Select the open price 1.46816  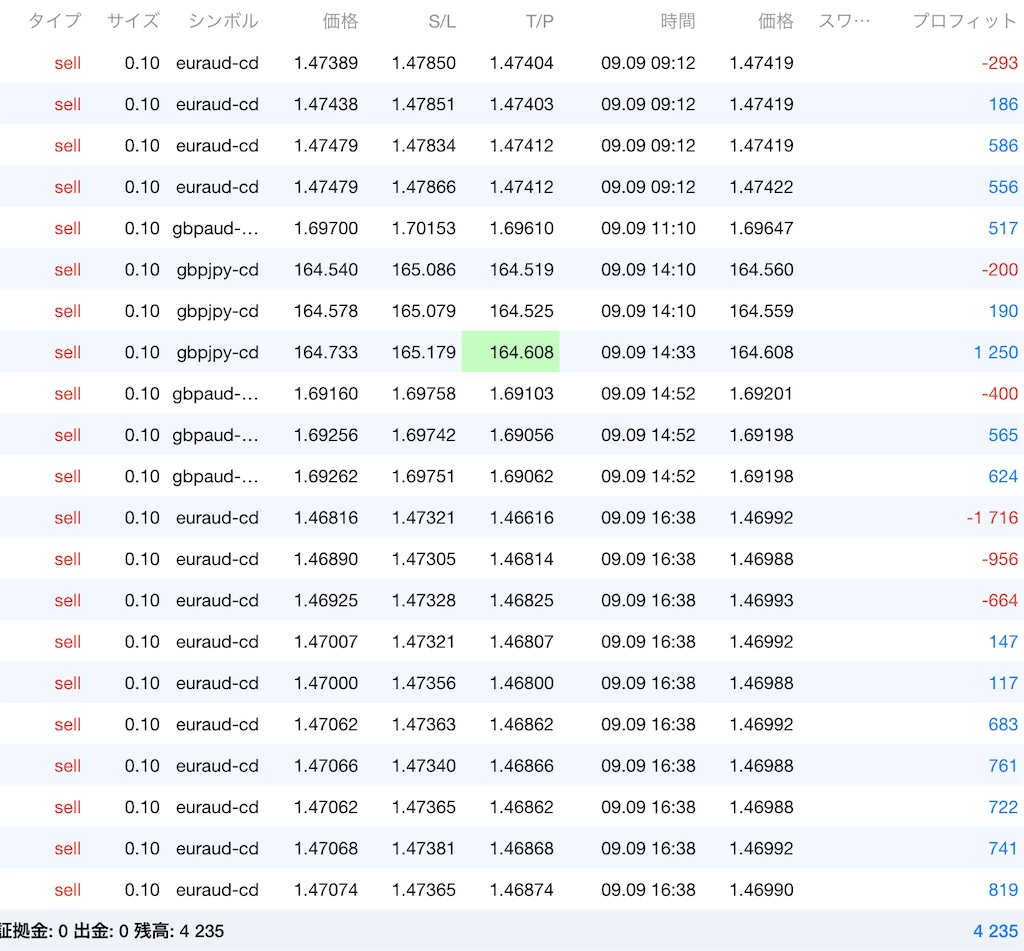click(326, 517)
